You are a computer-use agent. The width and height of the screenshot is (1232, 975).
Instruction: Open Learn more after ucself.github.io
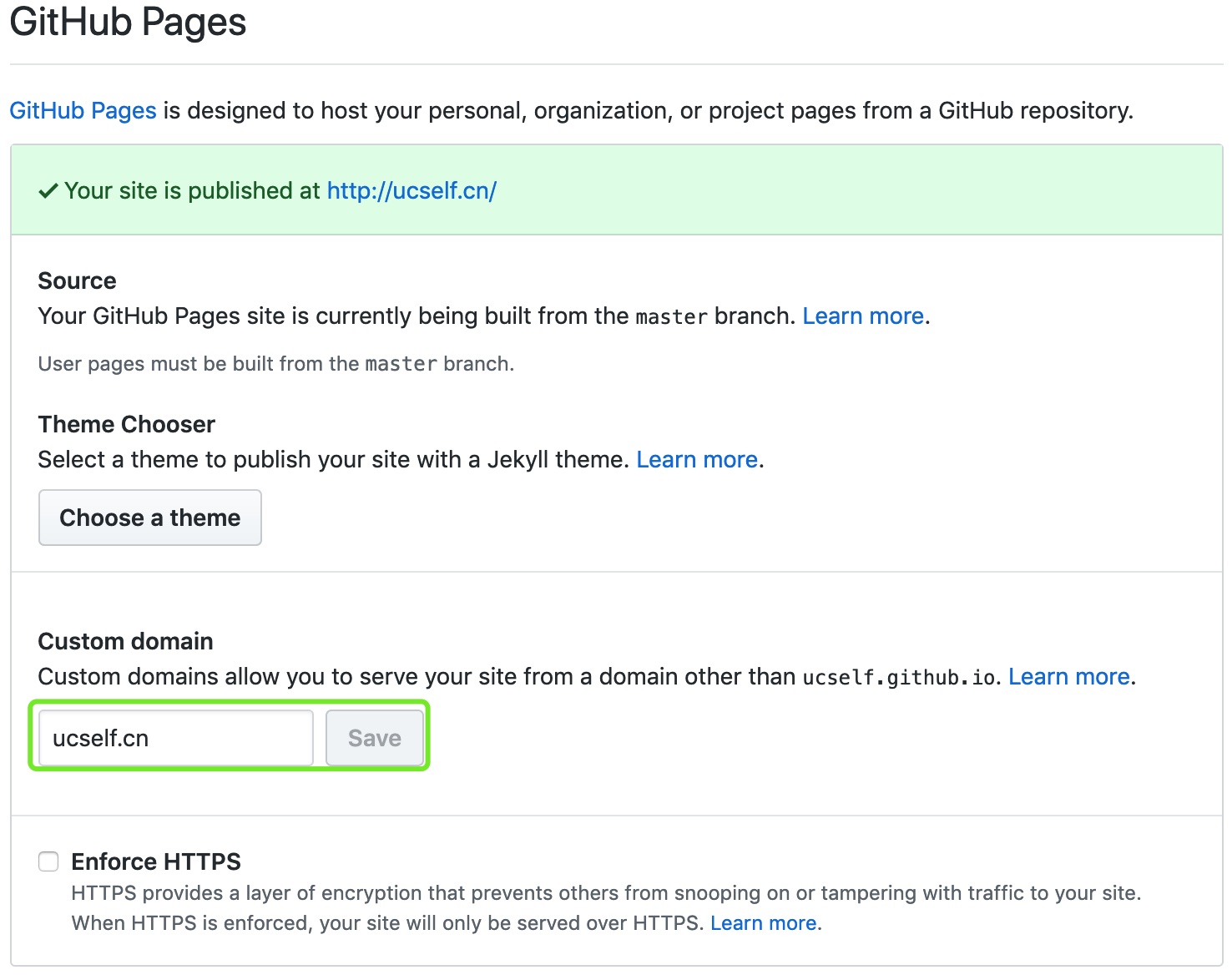[1068, 677]
